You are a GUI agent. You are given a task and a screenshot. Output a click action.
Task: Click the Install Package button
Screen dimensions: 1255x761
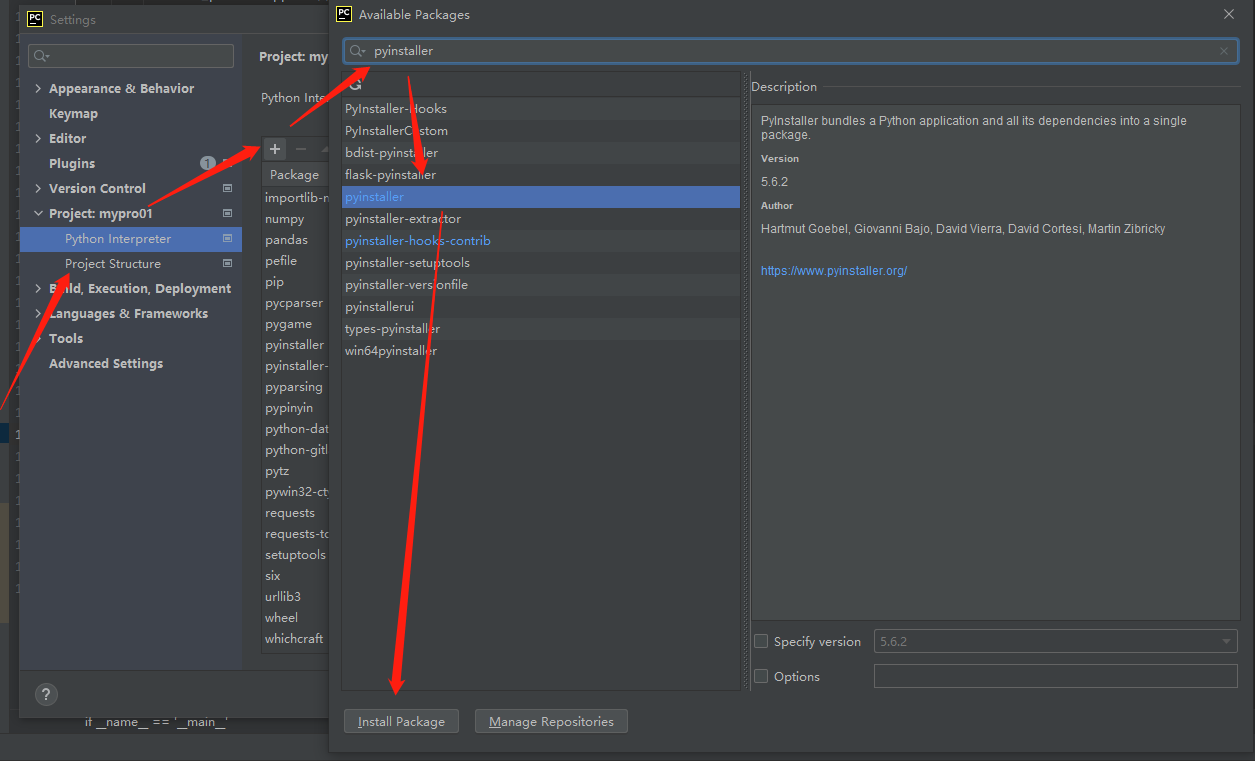401,721
